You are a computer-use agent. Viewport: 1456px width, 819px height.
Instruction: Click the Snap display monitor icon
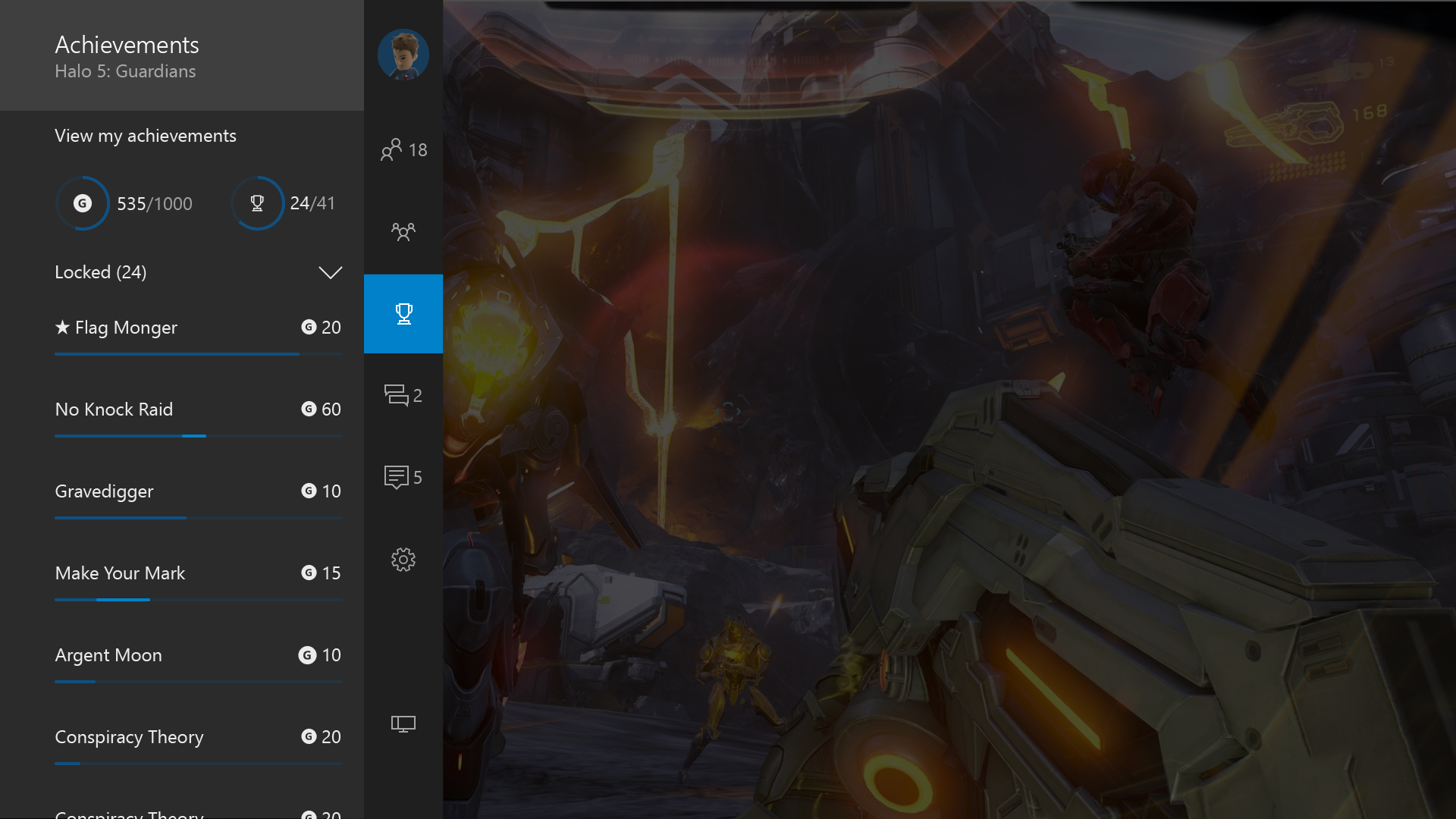click(403, 723)
